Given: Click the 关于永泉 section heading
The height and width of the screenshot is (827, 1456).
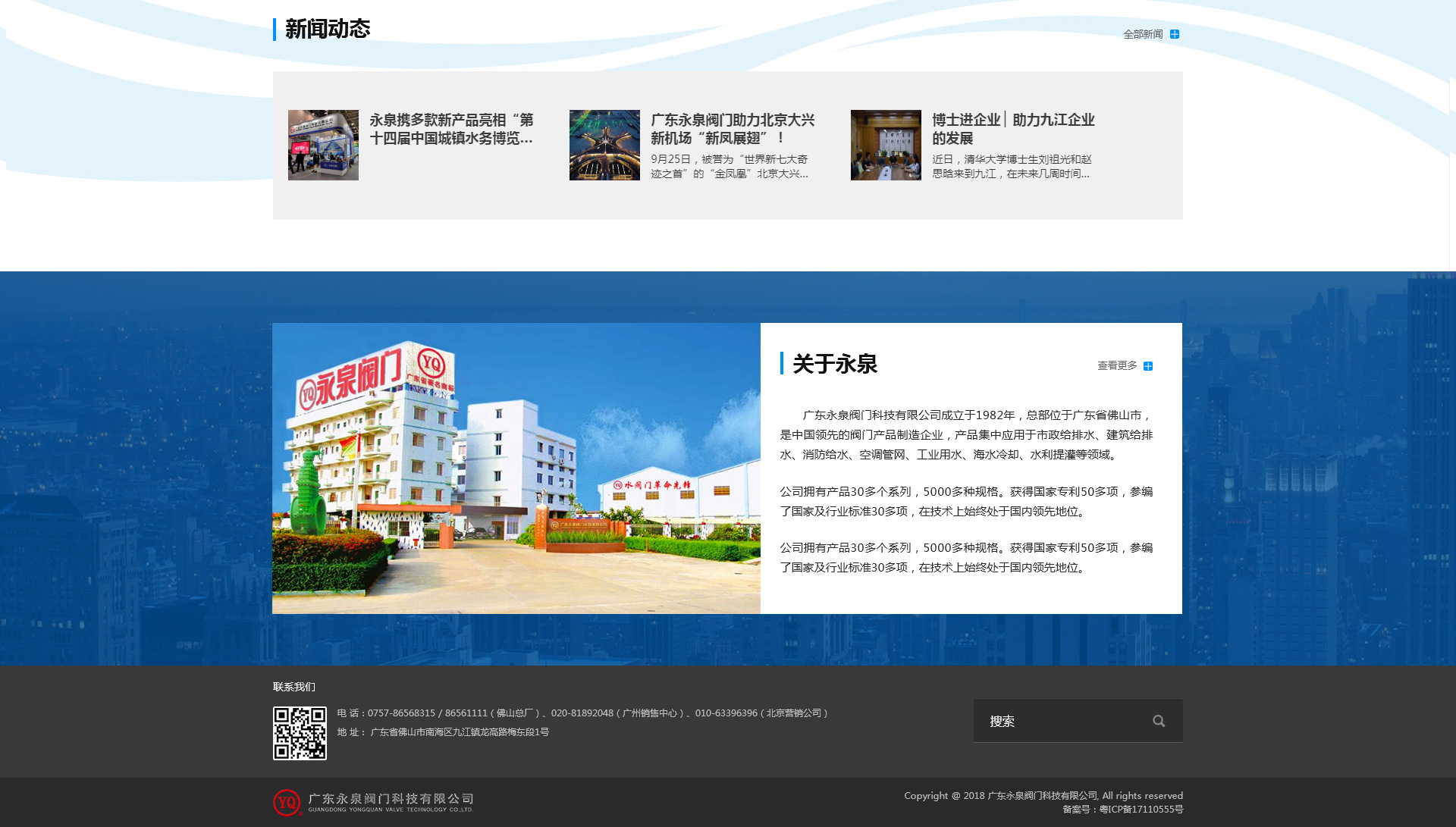Looking at the screenshot, I should [x=834, y=364].
